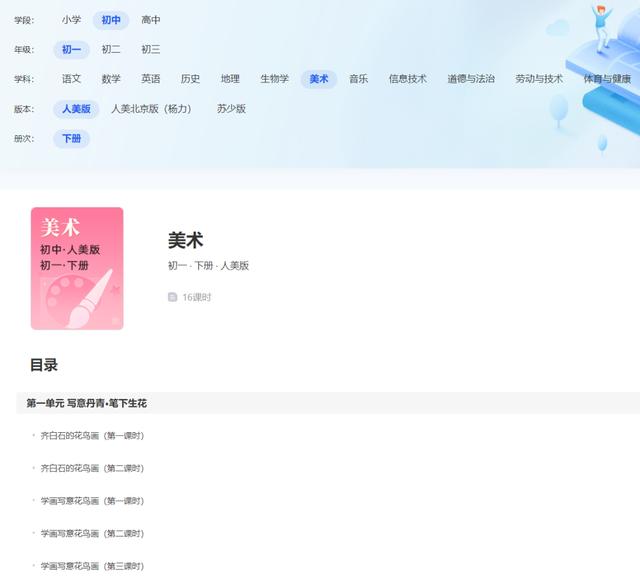
Task: Open the pink 美术 textbook cover thumbnail
Action: pos(77,268)
